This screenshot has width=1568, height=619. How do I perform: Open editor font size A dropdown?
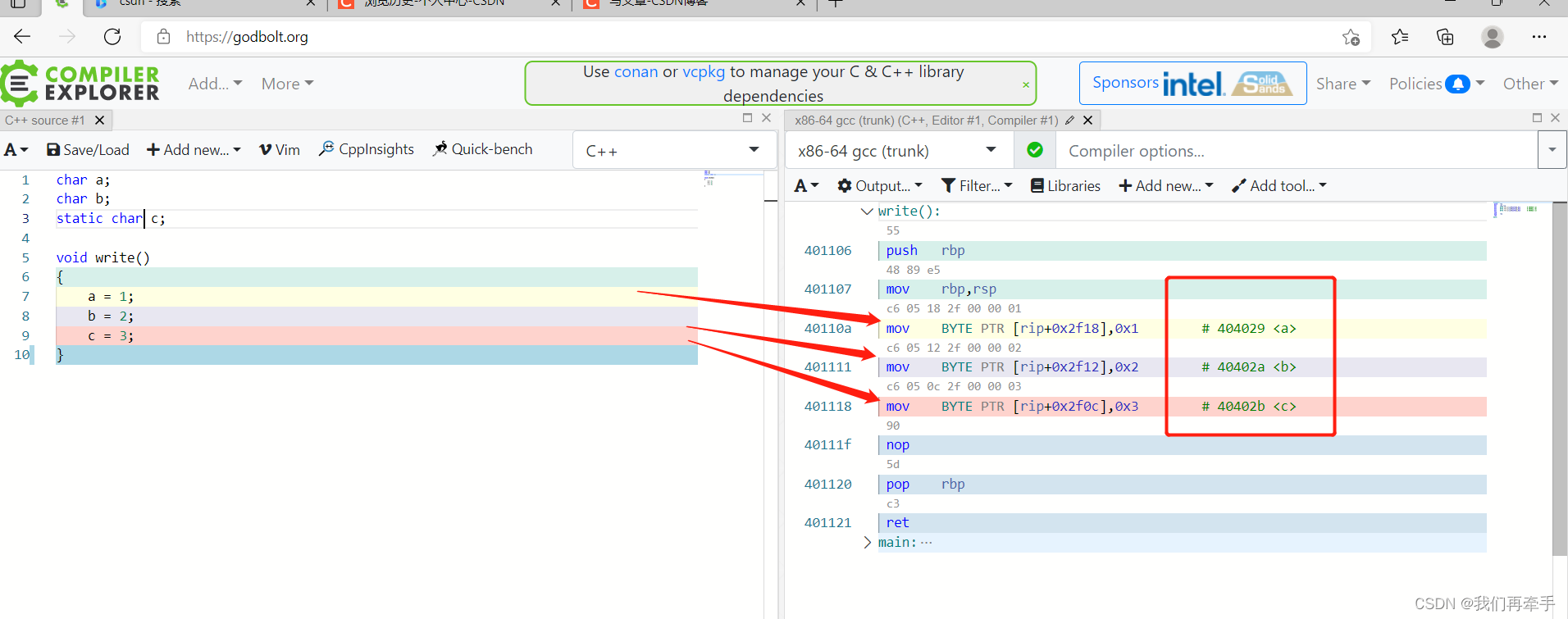[x=16, y=149]
